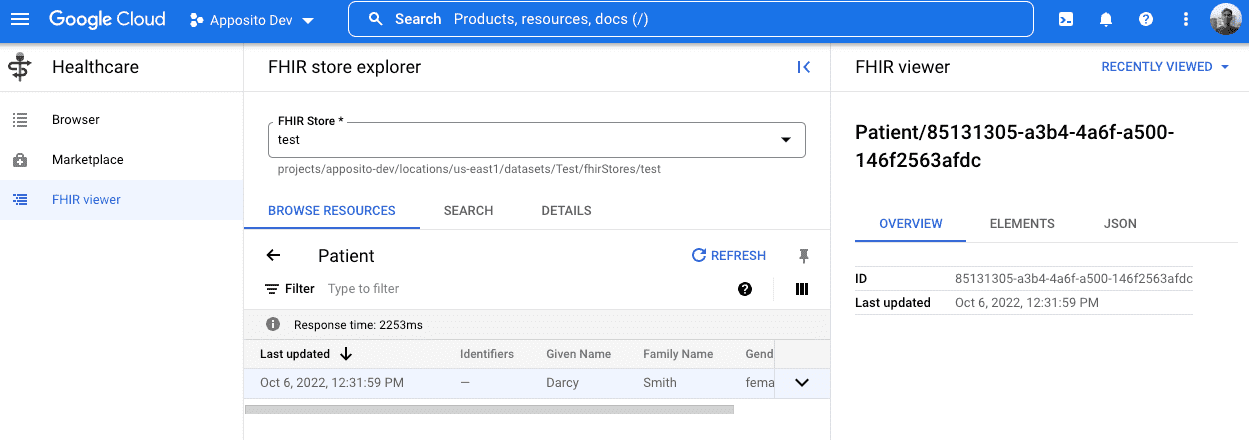Click the Refresh button

click(729, 256)
